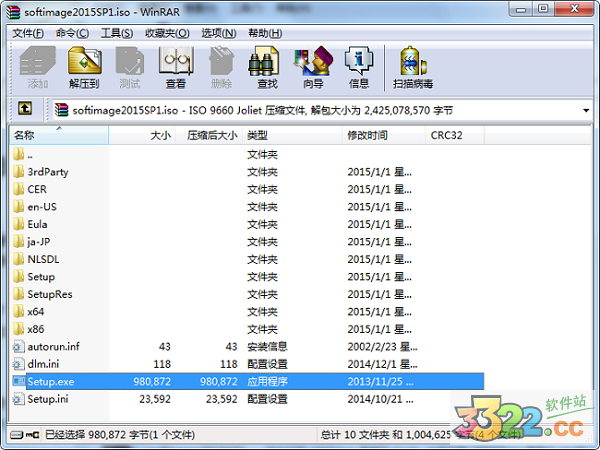Open the 收藏夹(O) menu

click(x=167, y=33)
